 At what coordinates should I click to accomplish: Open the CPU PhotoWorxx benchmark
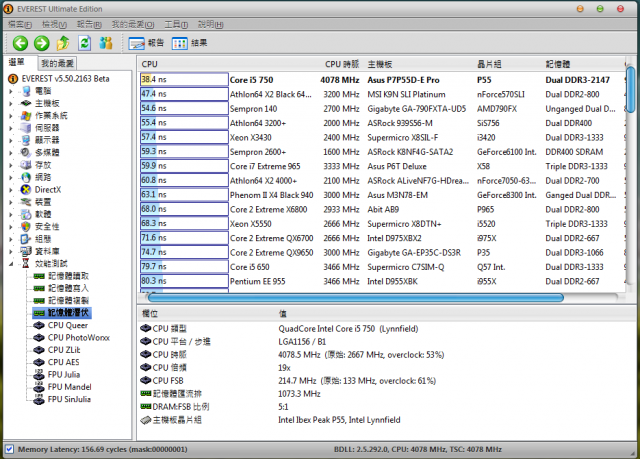point(72,337)
